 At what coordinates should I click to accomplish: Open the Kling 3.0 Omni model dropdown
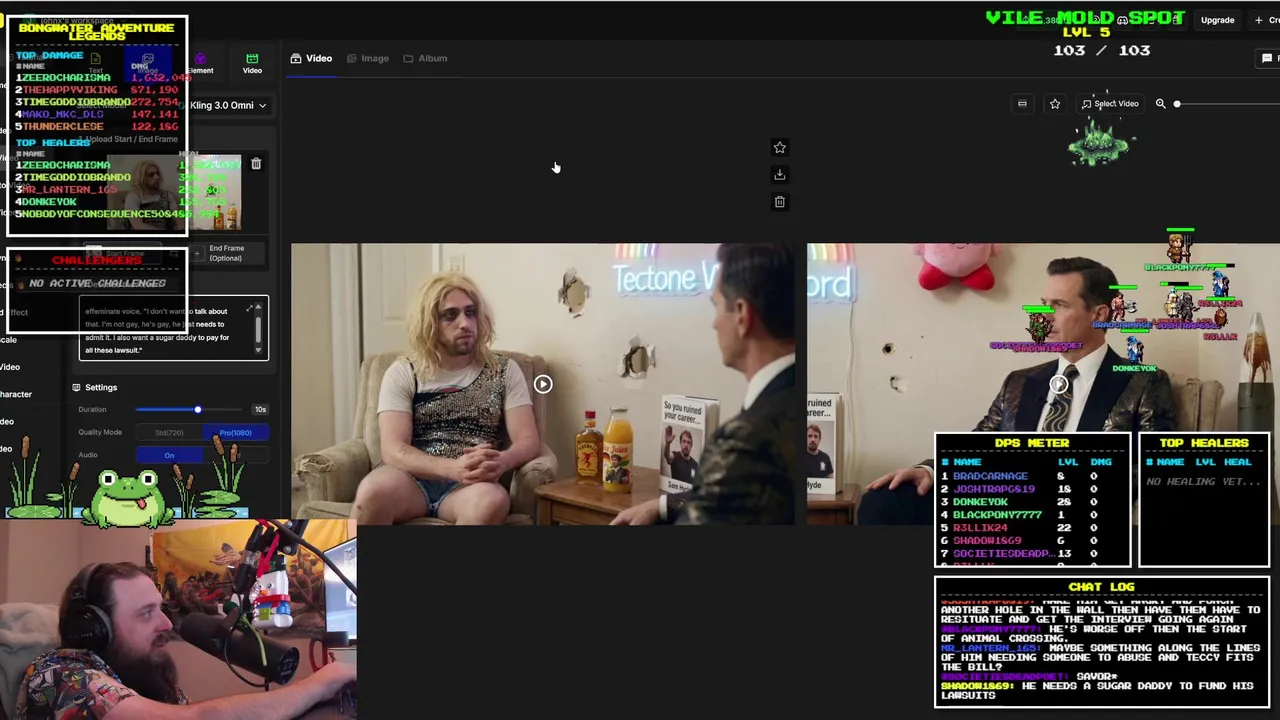tap(228, 105)
